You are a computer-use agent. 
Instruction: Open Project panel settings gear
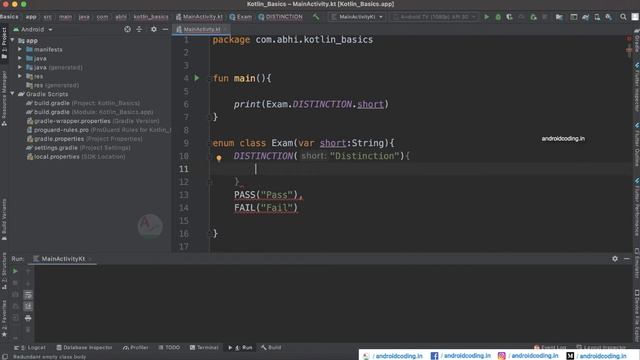[x=153, y=29]
